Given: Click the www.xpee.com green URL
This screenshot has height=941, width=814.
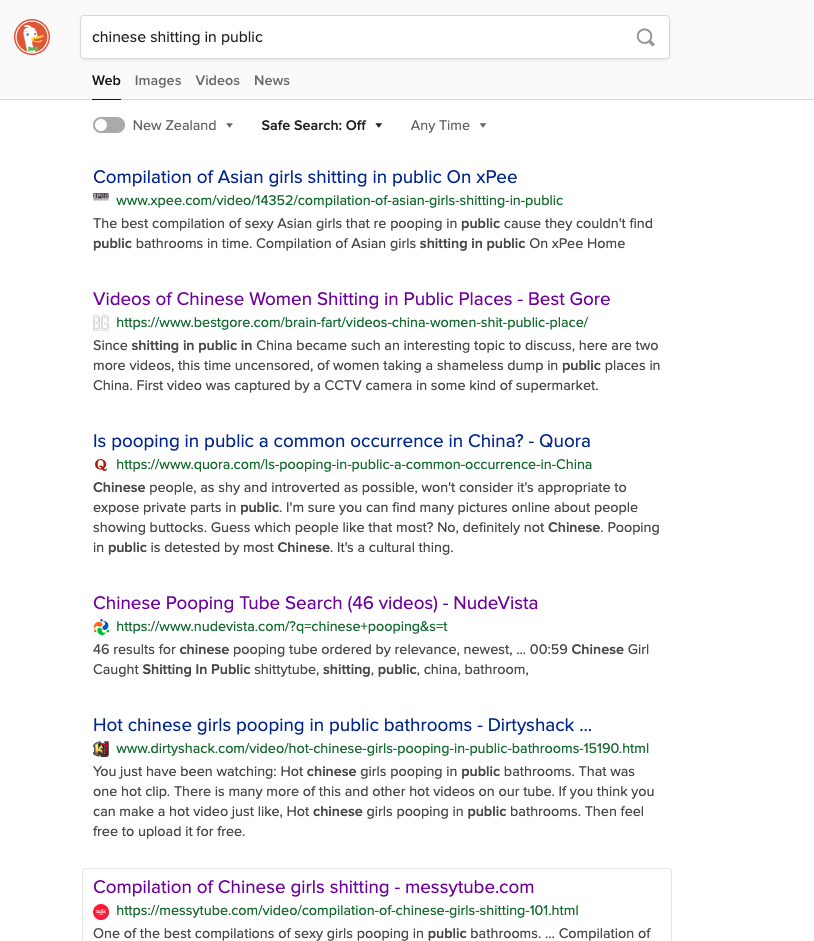Looking at the screenshot, I should click(x=339, y=200).
